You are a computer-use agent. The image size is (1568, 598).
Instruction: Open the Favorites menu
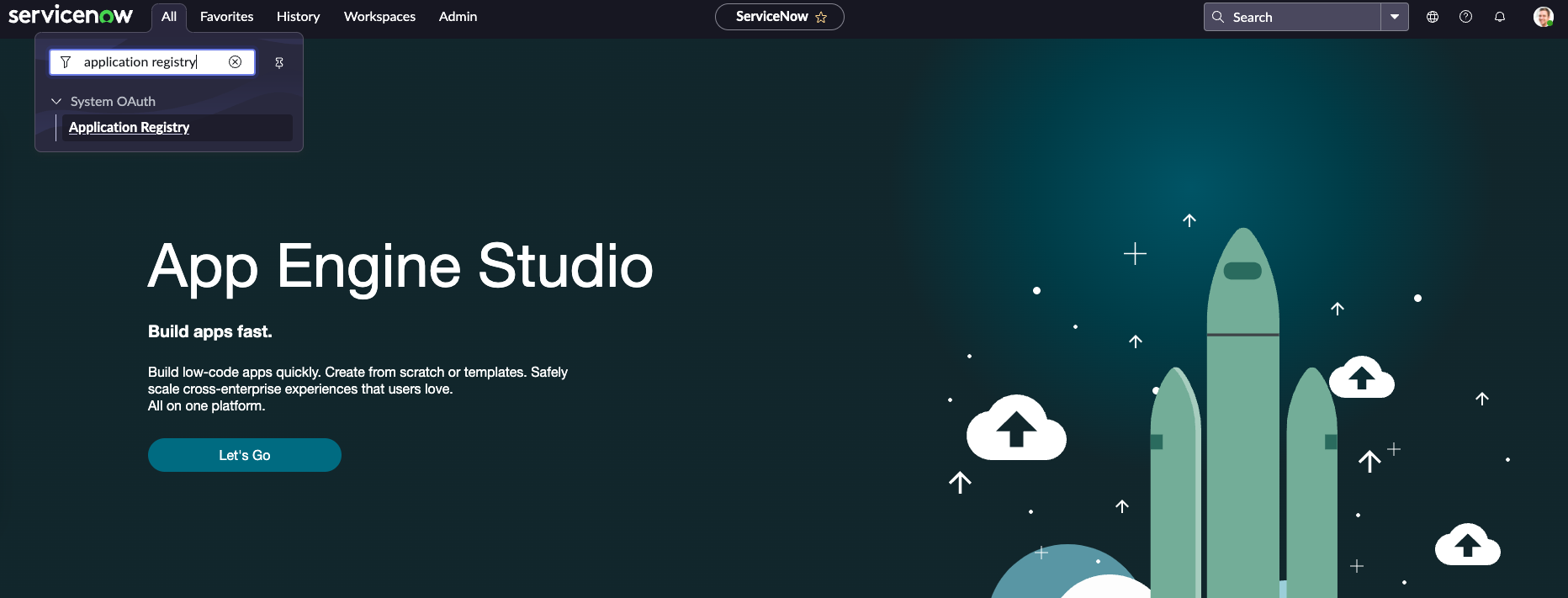[226, 17]
